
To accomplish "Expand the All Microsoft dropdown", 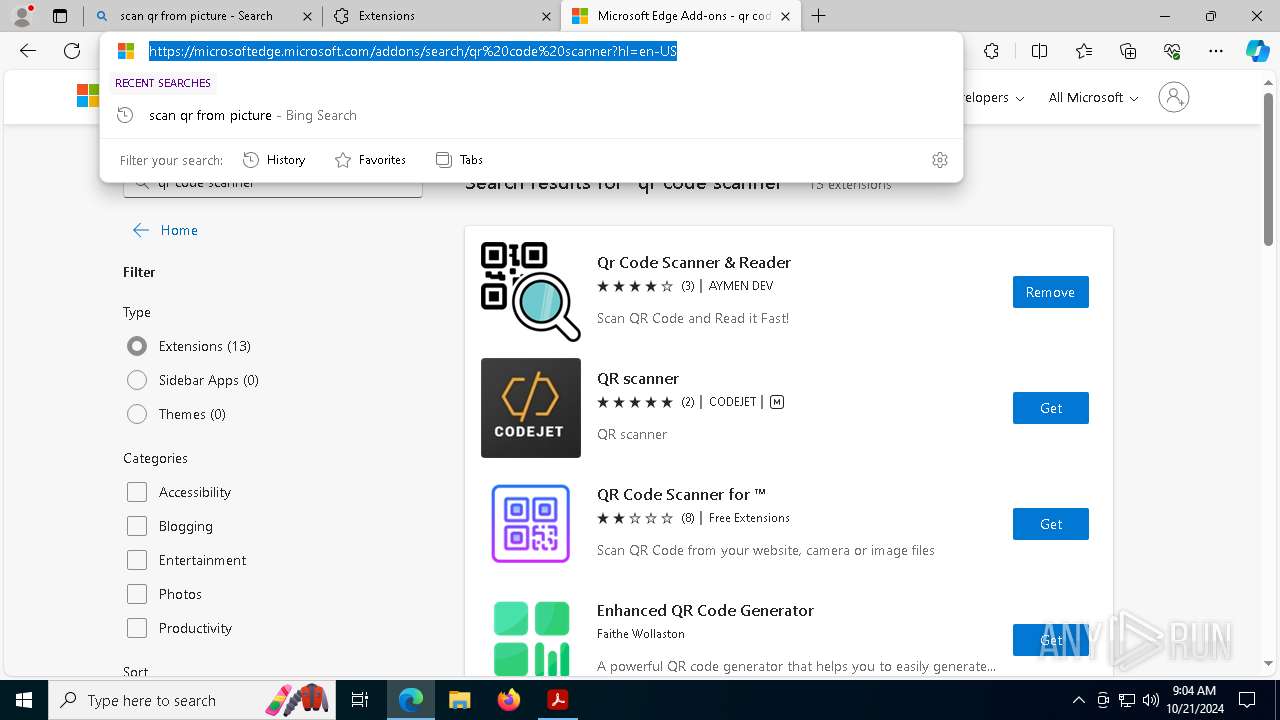I will 1093,97.
